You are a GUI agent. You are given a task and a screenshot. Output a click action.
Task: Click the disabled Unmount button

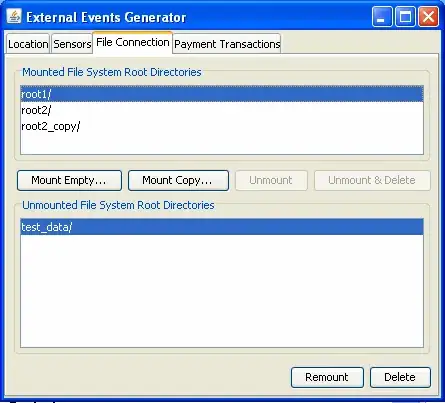click(x=271, y=180)
